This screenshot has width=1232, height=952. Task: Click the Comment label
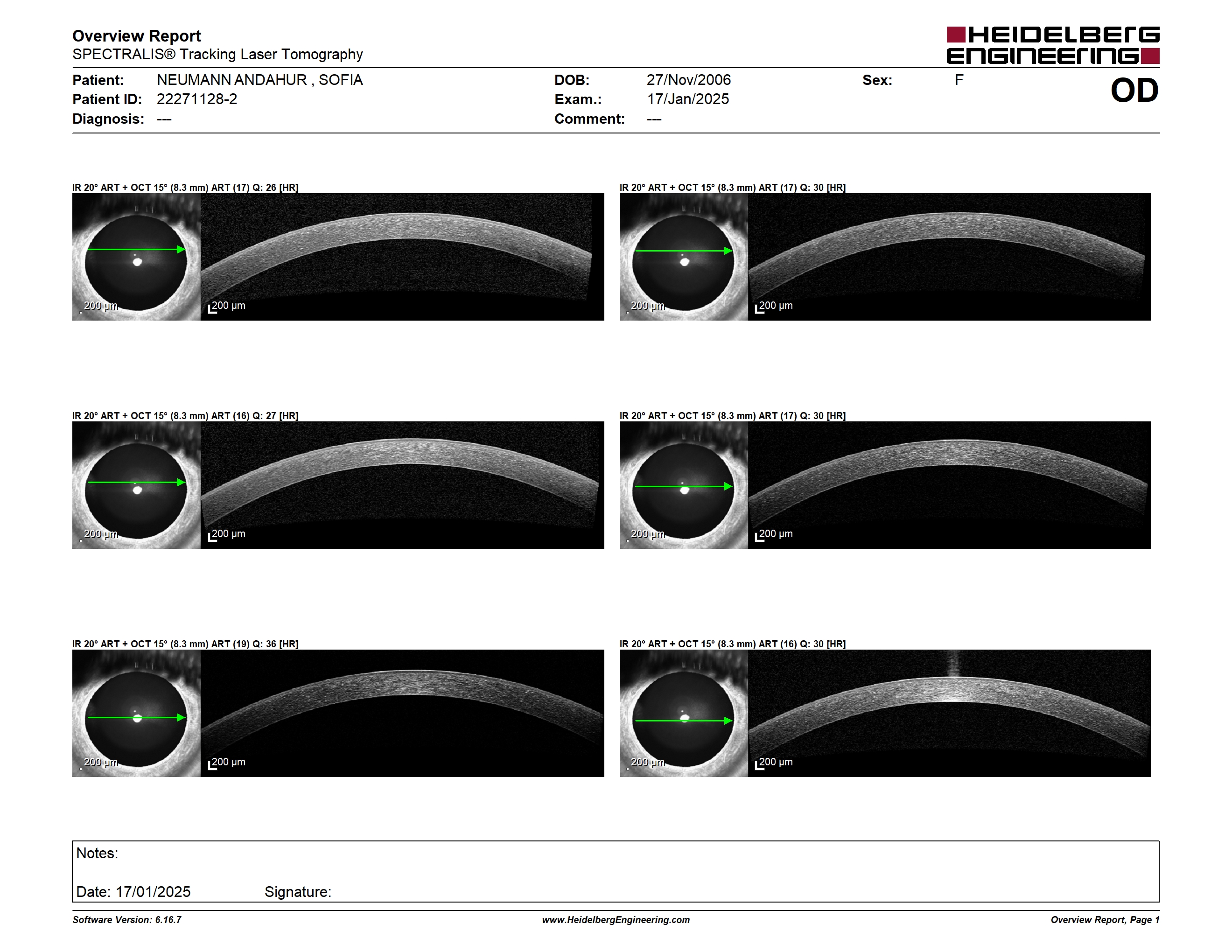589,119
